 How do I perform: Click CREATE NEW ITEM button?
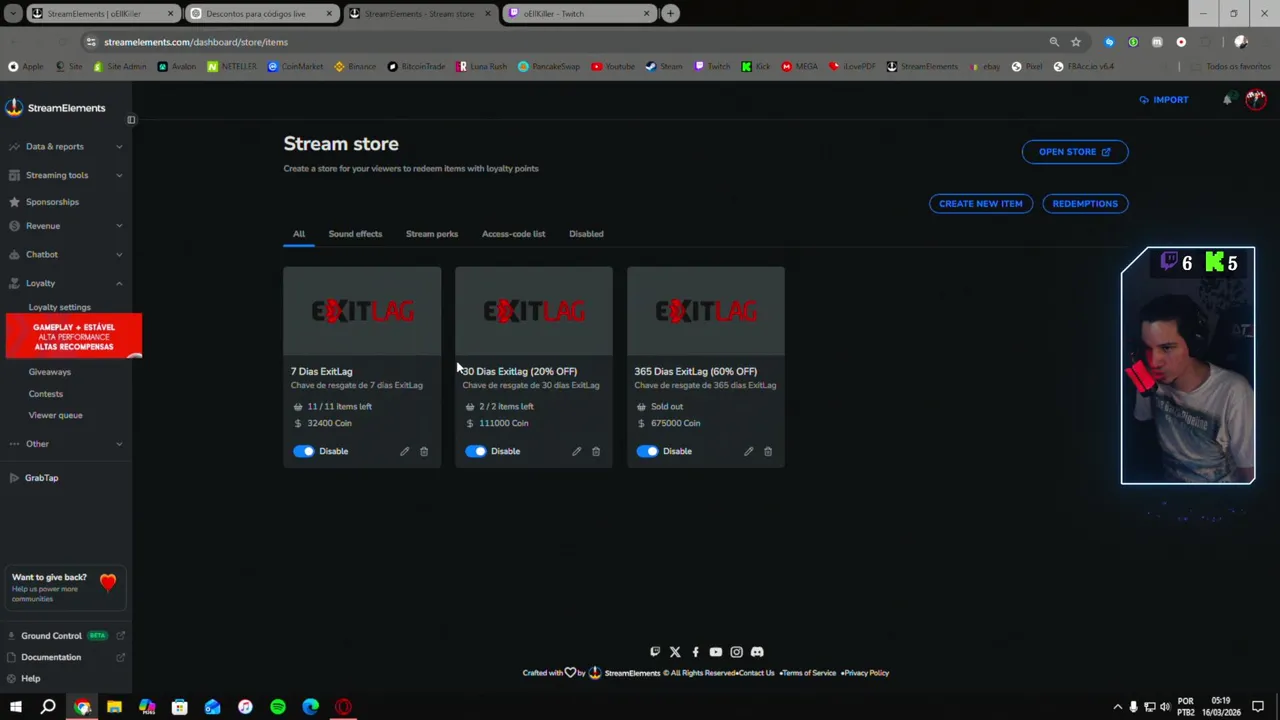(x=981, y=204)
